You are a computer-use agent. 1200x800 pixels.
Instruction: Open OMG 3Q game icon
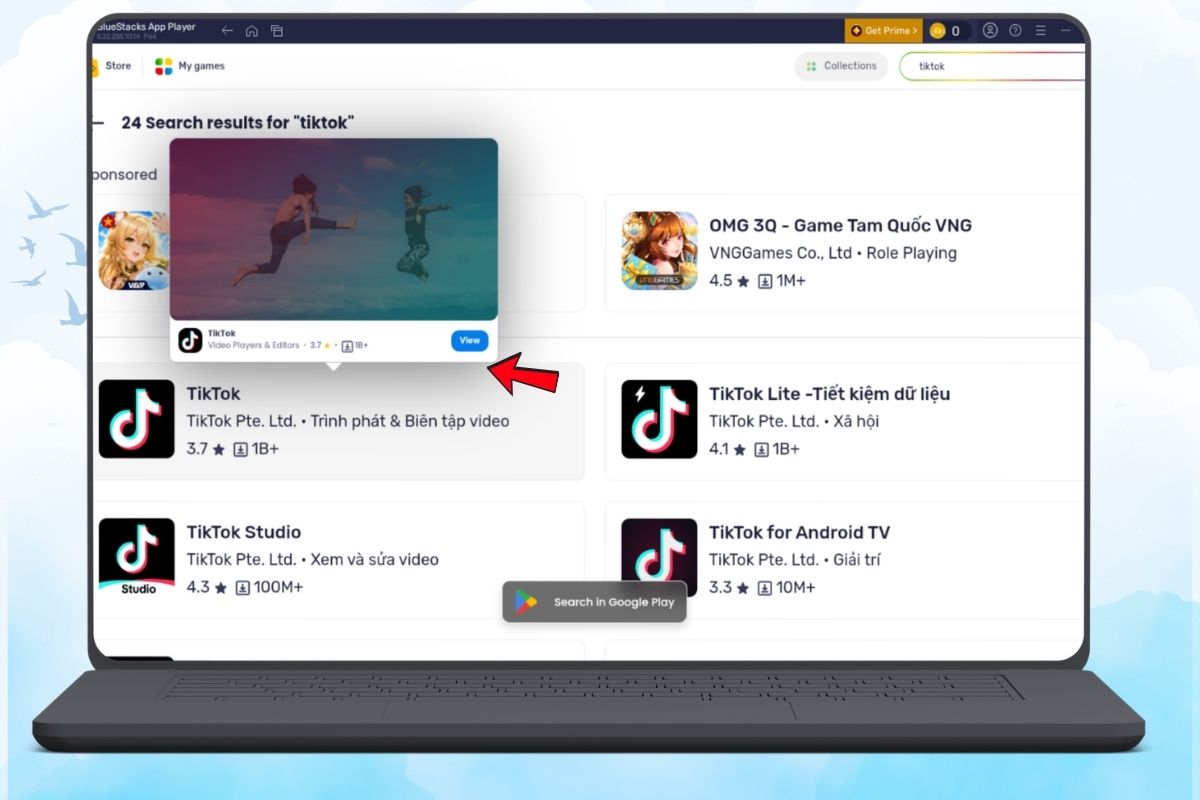click(659, 251)
